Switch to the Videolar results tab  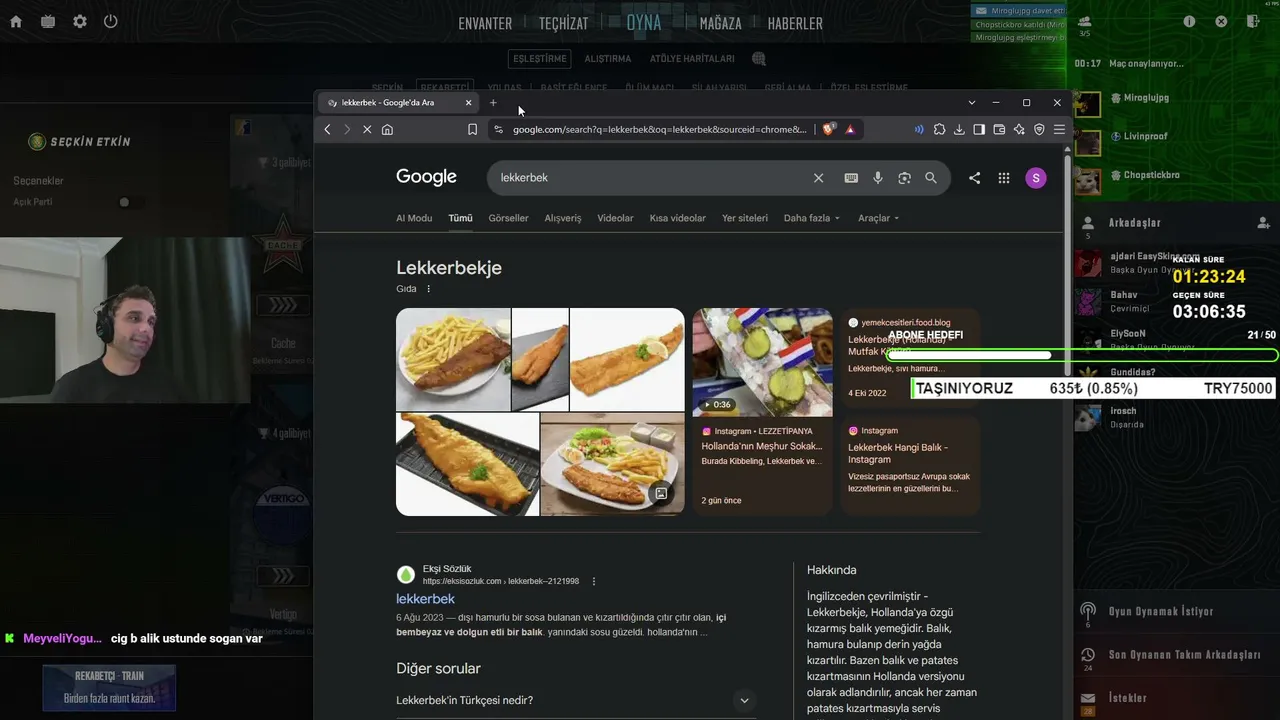pyautogui.click(x=615, y=218)
